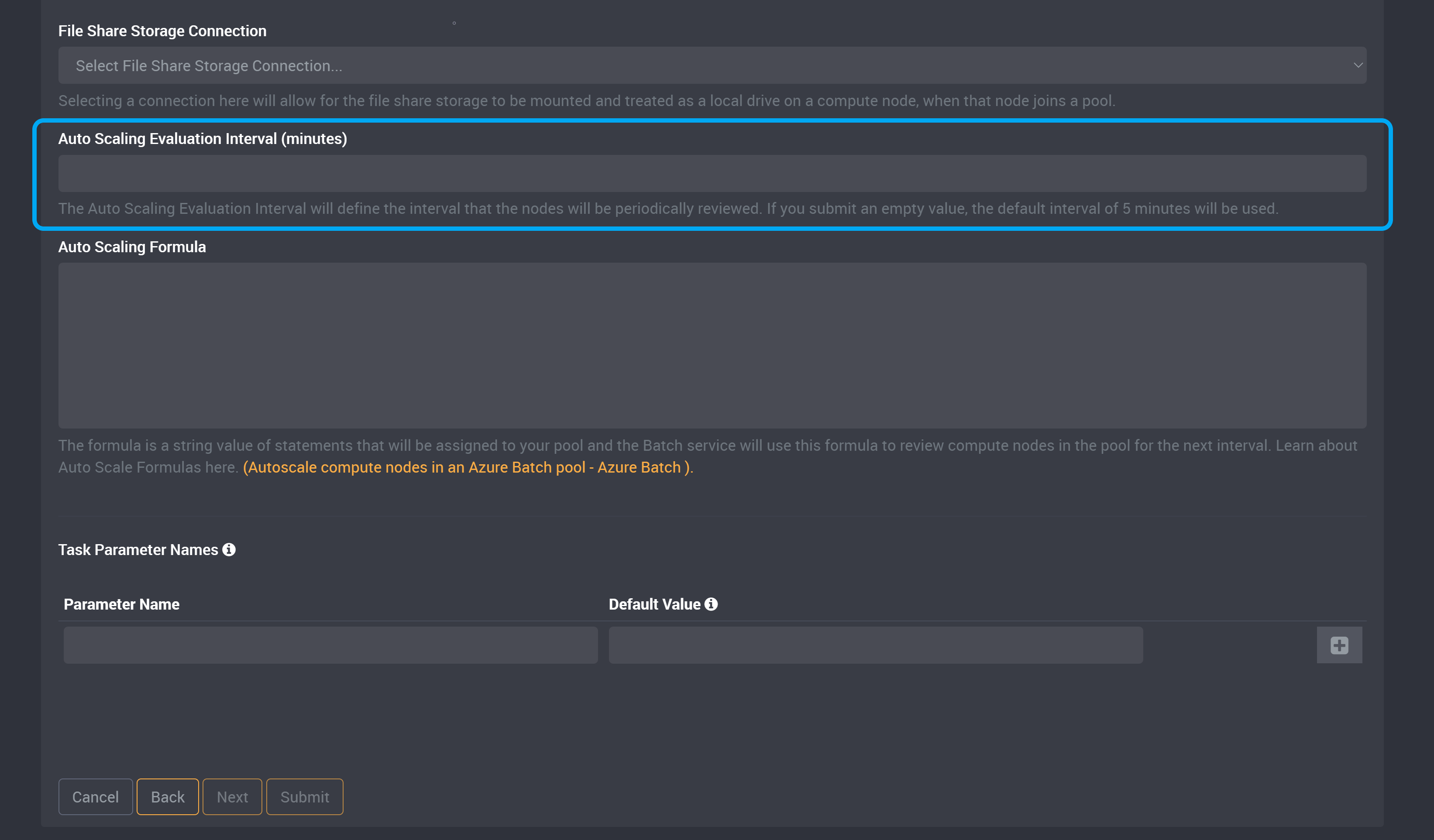Click the Auto Scaling Formula label
The image size is (1434, 840).
(x=132, y=247)
